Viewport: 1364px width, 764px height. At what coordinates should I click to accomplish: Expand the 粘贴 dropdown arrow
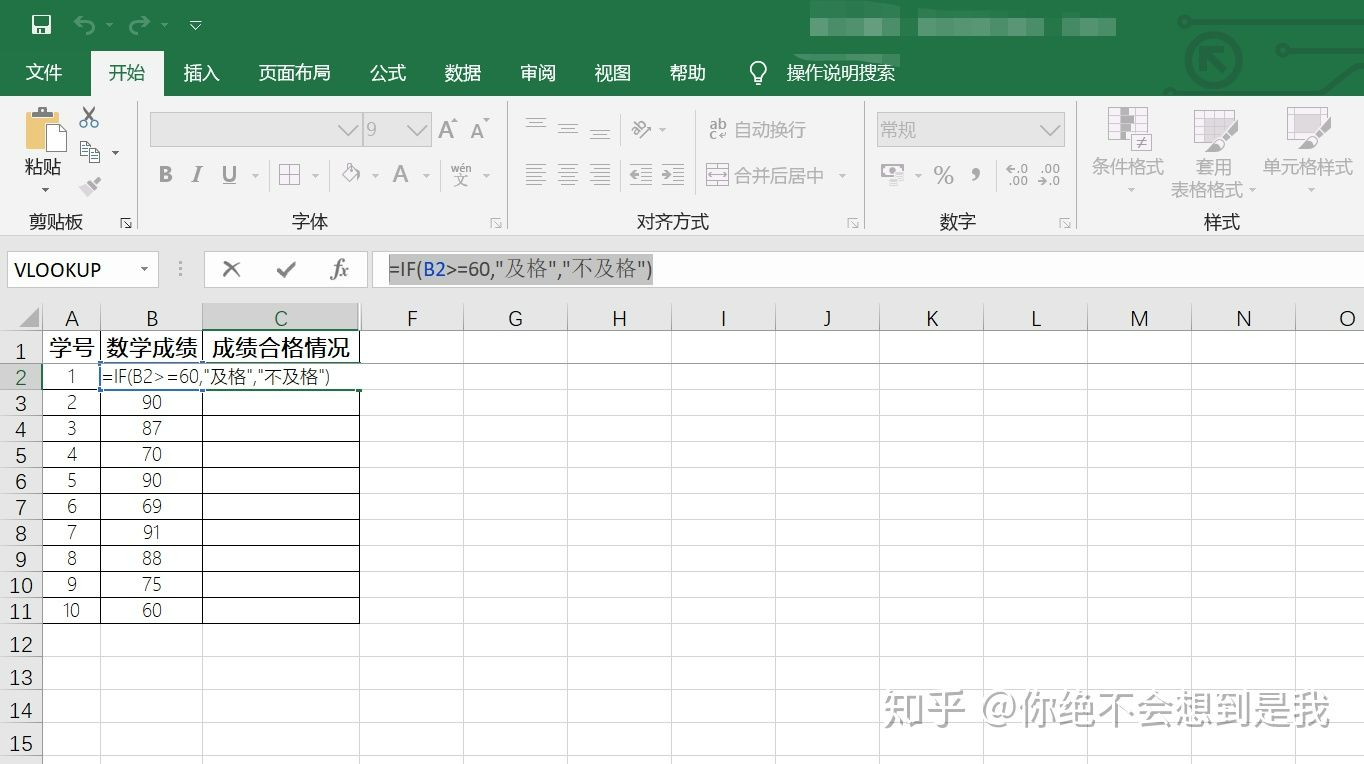click(x=44, y=190)
